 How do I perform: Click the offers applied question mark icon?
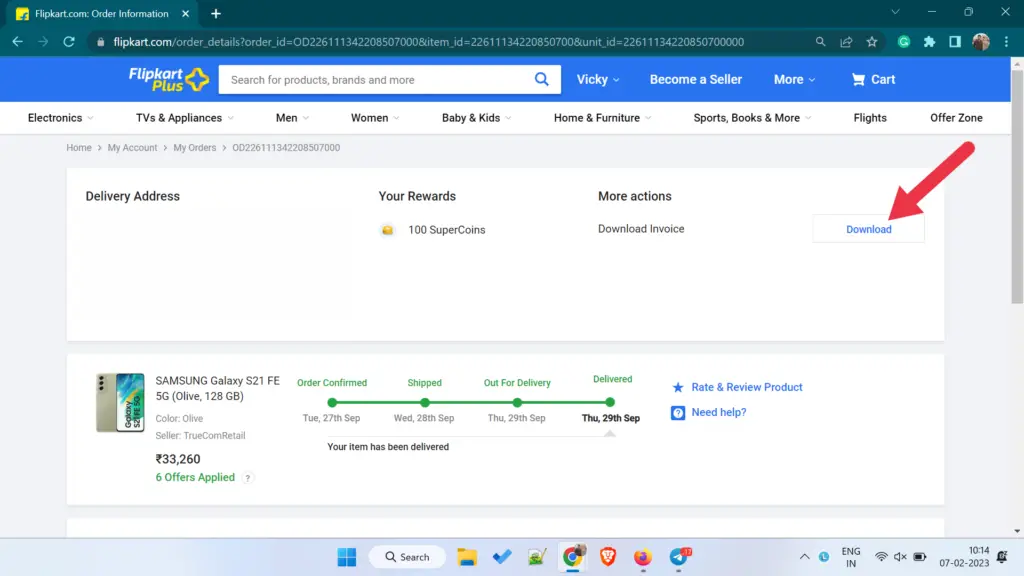248,477
